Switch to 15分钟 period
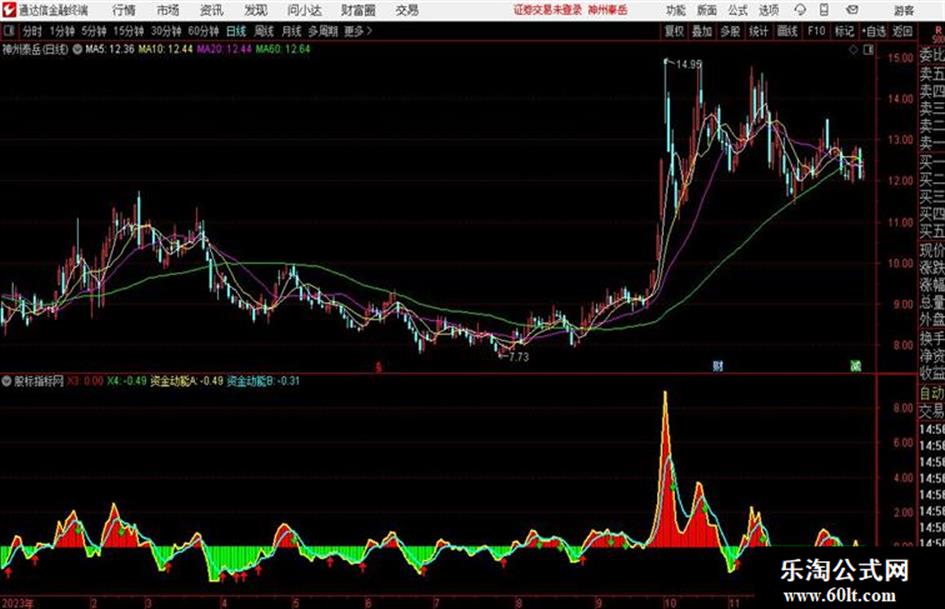The height and width of the screenshot is (609, 945). (x=129, y=31)
